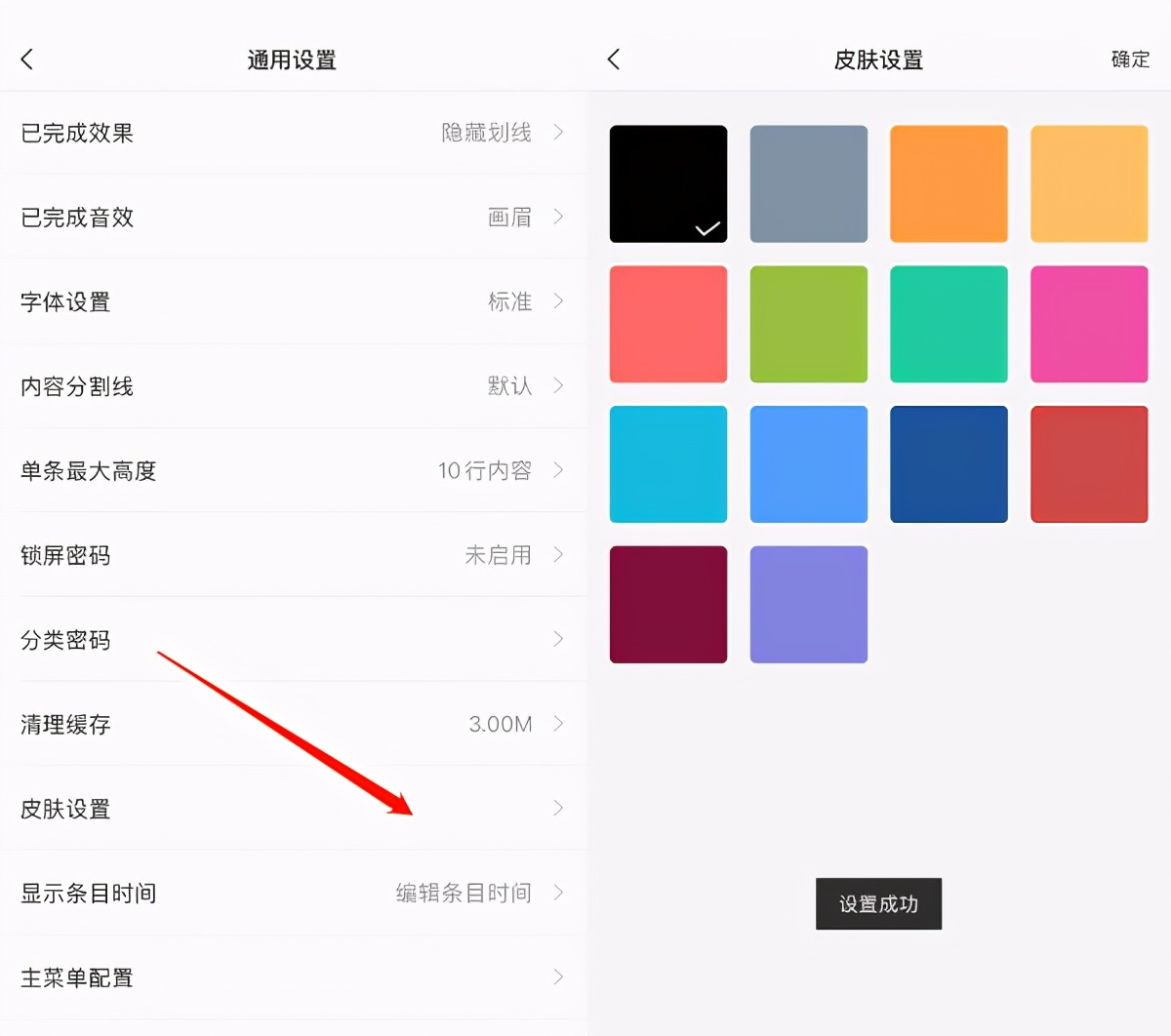Open the 分类密码 category password setting
The height and width of the screenshot is (1036, 1171).
point(293,640)
